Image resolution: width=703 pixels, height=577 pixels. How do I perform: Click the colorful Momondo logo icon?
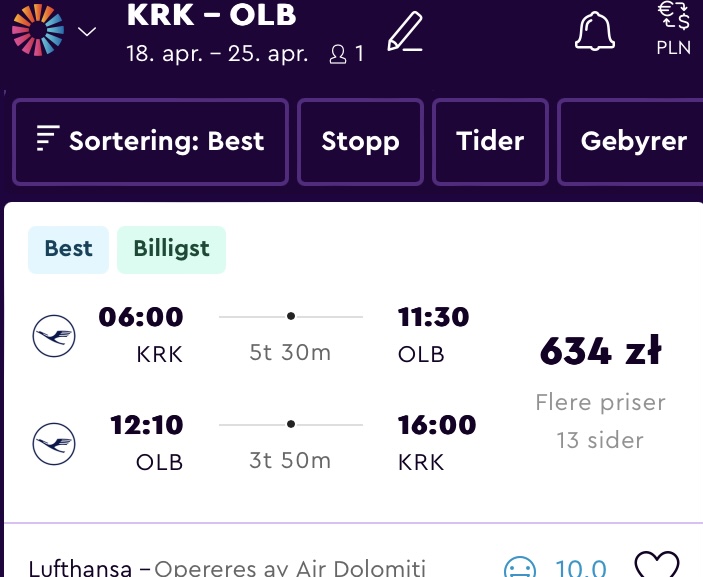(38, 30)
